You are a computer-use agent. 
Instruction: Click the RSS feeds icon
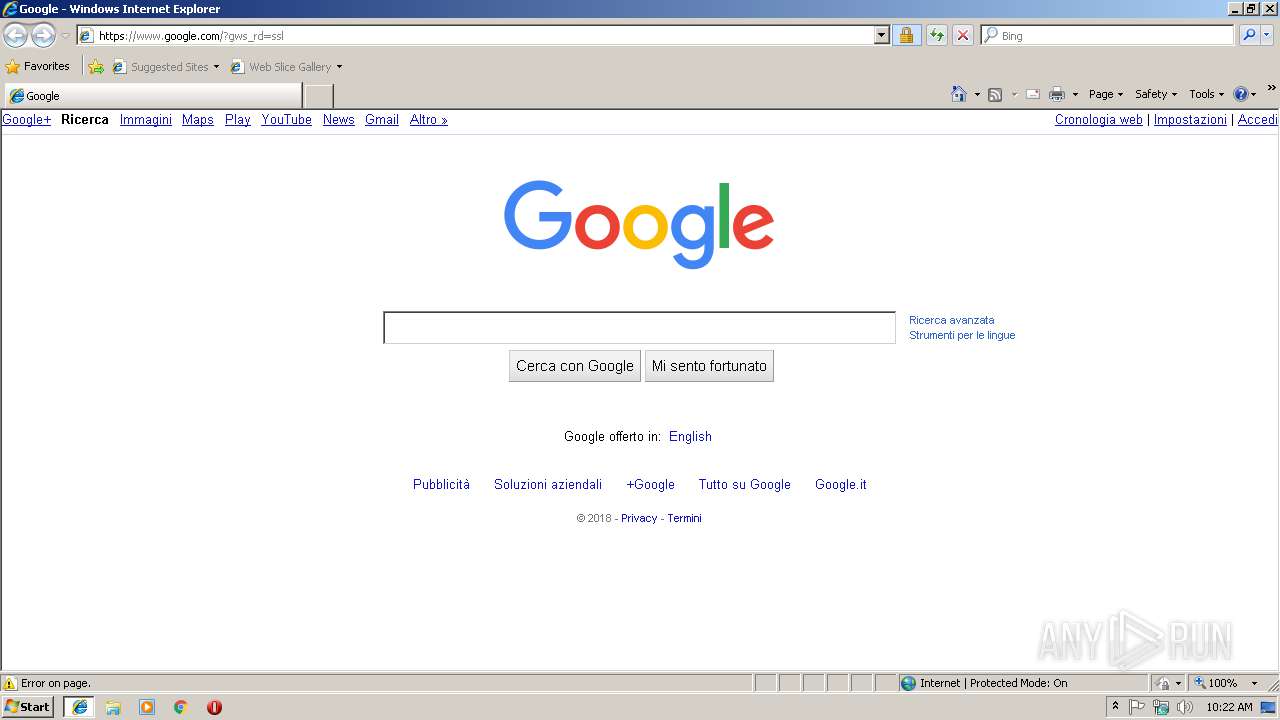point(995,95)
